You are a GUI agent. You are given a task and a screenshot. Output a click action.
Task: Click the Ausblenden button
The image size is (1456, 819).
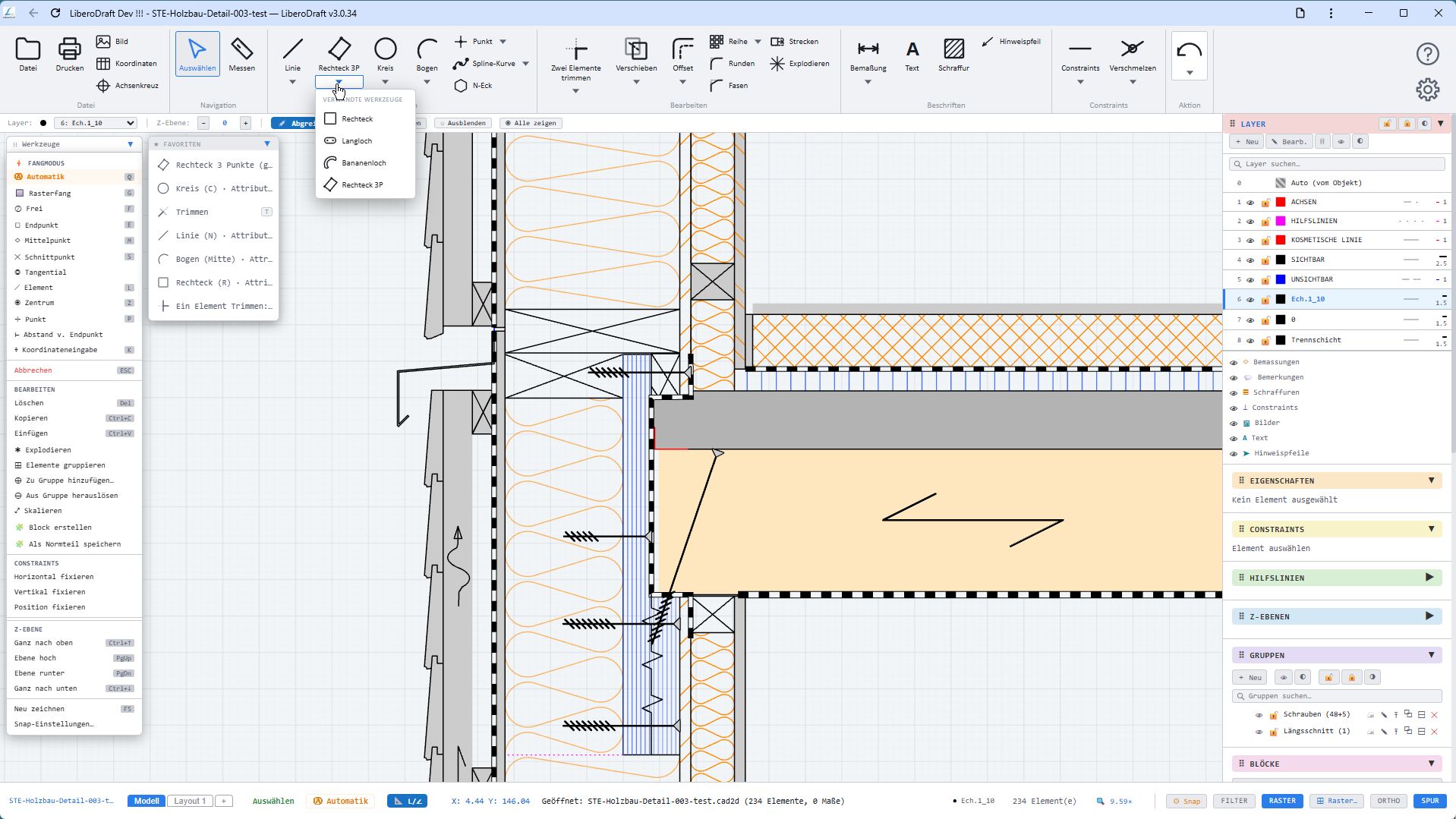point(462,123)
